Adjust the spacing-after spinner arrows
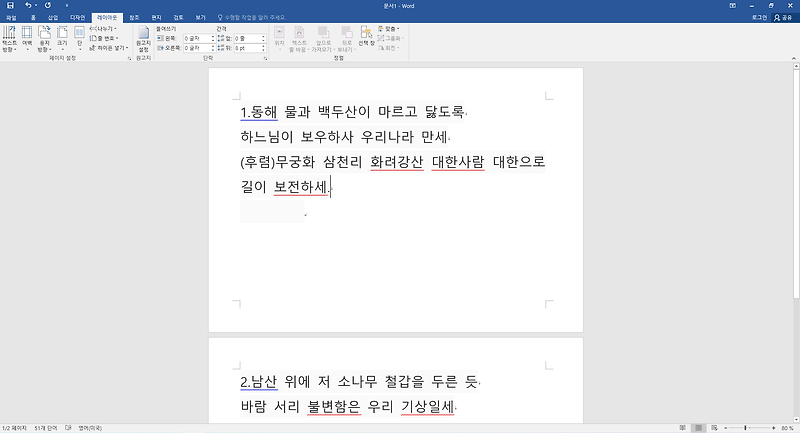This screenshot has height=433, width=800. coord(263,48)
